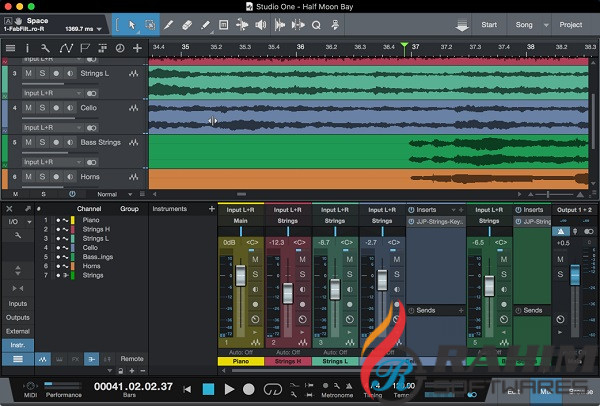Start recording with the Record button
Viewport: 600px width, 406px height.
click(249, 389)
